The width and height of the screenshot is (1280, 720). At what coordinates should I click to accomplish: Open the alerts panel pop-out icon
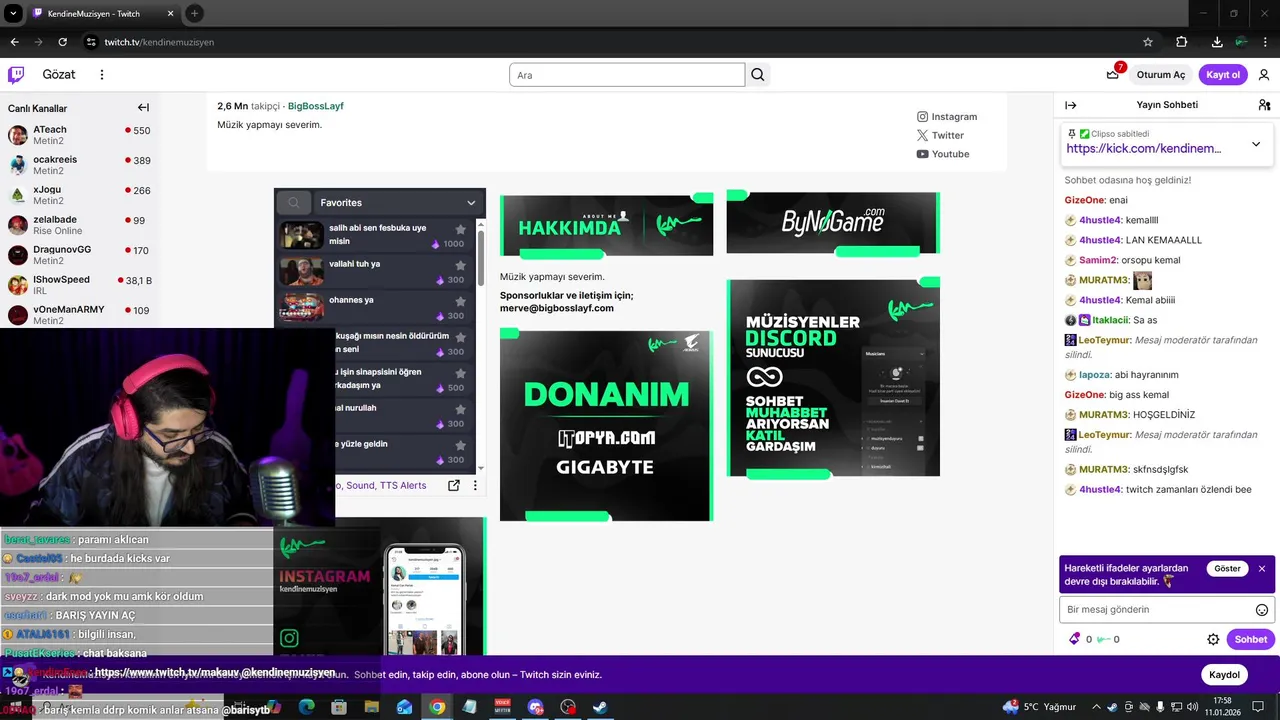point(453,485)
